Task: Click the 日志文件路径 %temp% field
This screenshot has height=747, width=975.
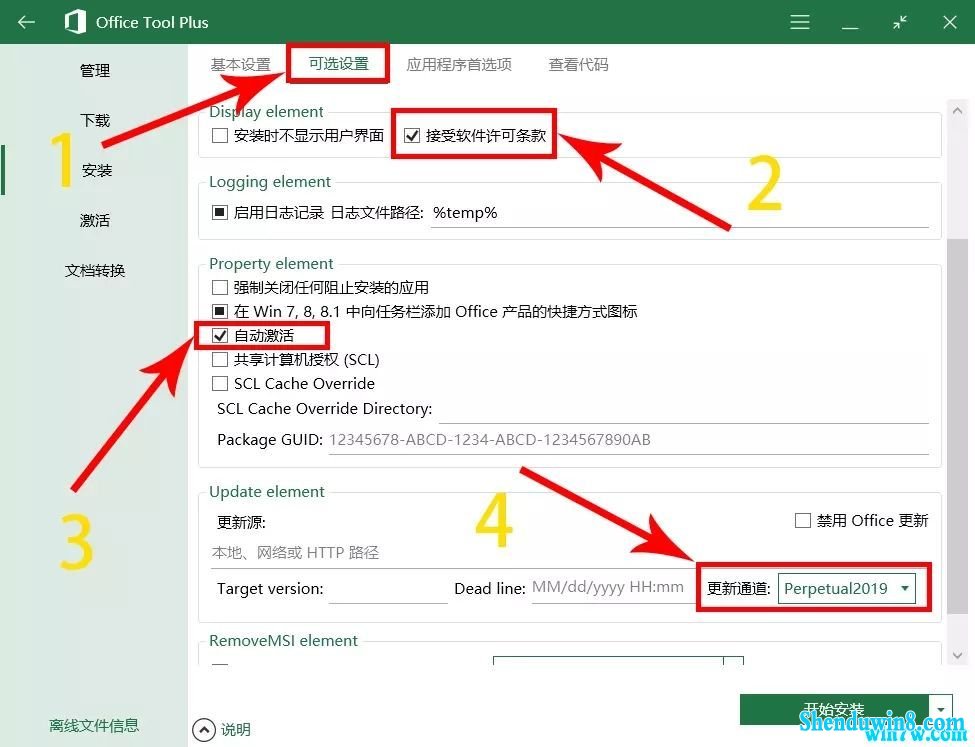Action: [680, 213]
